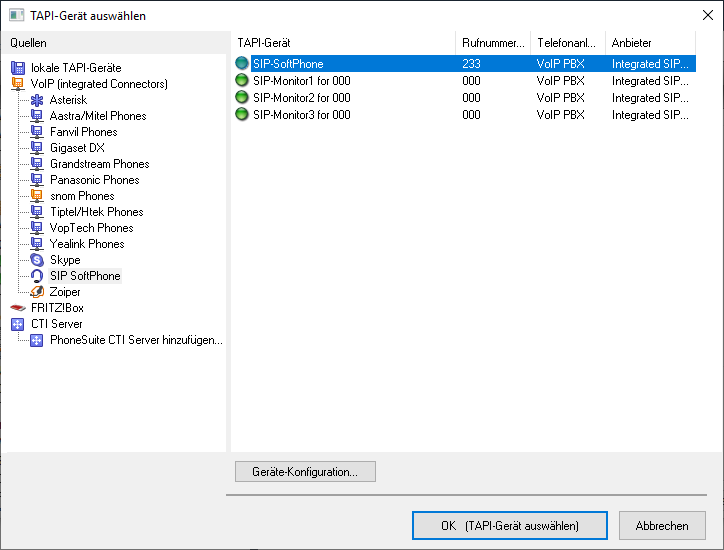
Task: Confirm with OK (TAPI-Gerät auswählen)
Action: click(x=509, y=525)
